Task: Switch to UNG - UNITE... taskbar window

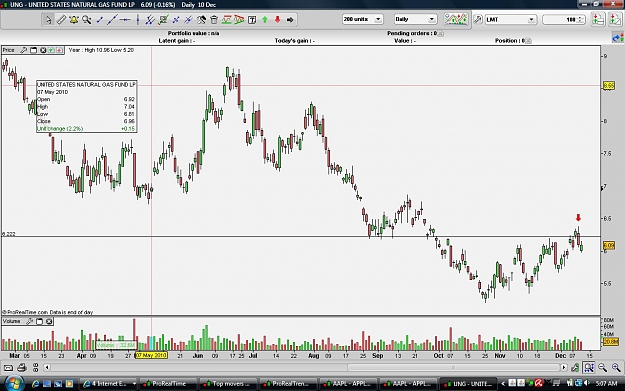Action: point(468,384)
